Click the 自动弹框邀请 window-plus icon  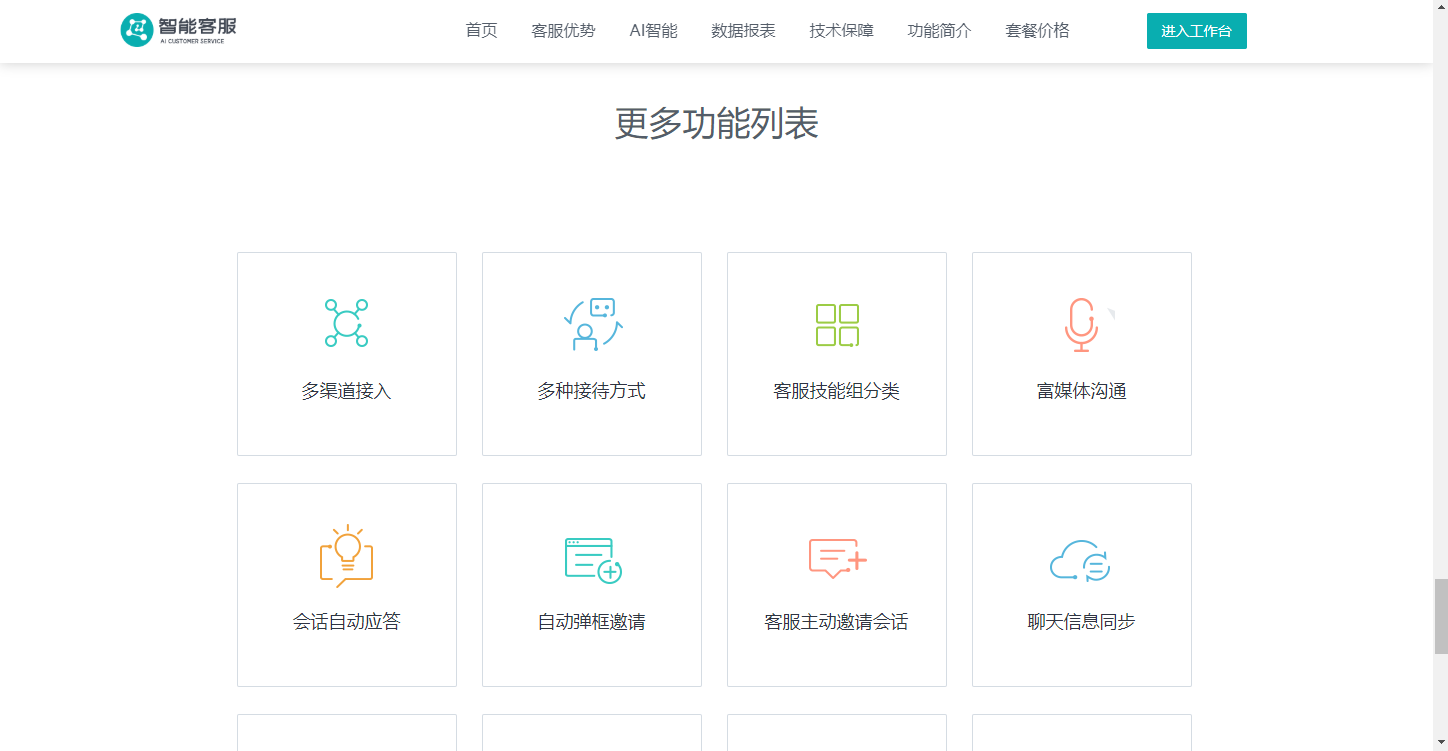pyautogui.click(x=593, y=560)
